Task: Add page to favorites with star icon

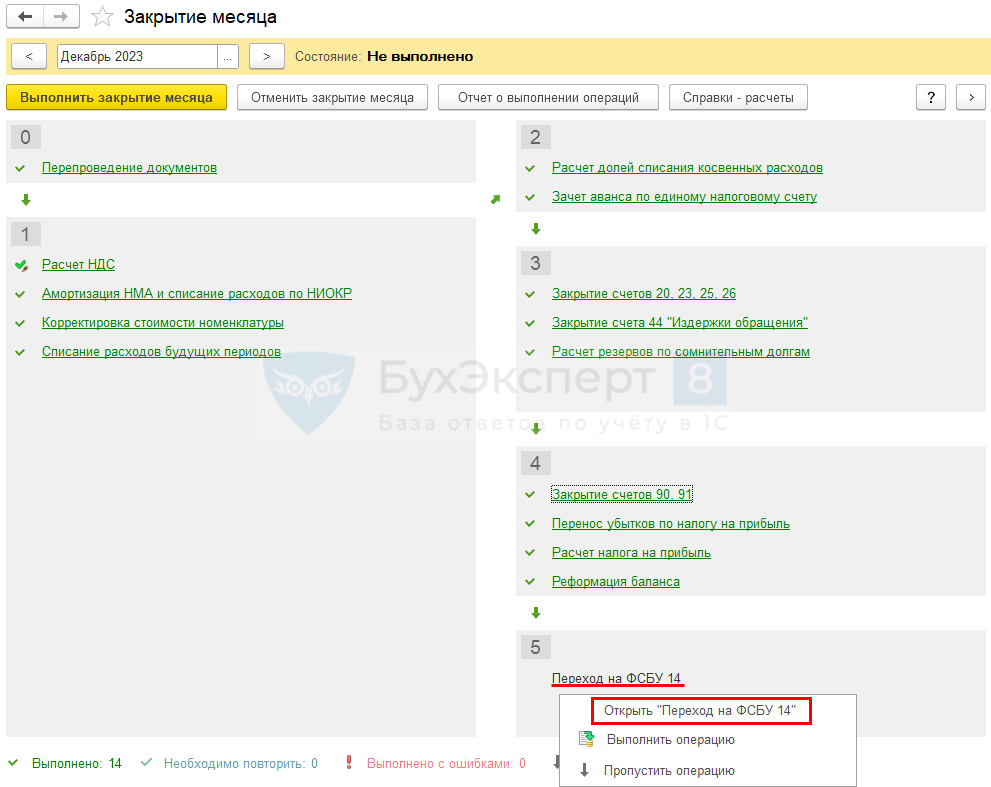Action: coord(101,17)
